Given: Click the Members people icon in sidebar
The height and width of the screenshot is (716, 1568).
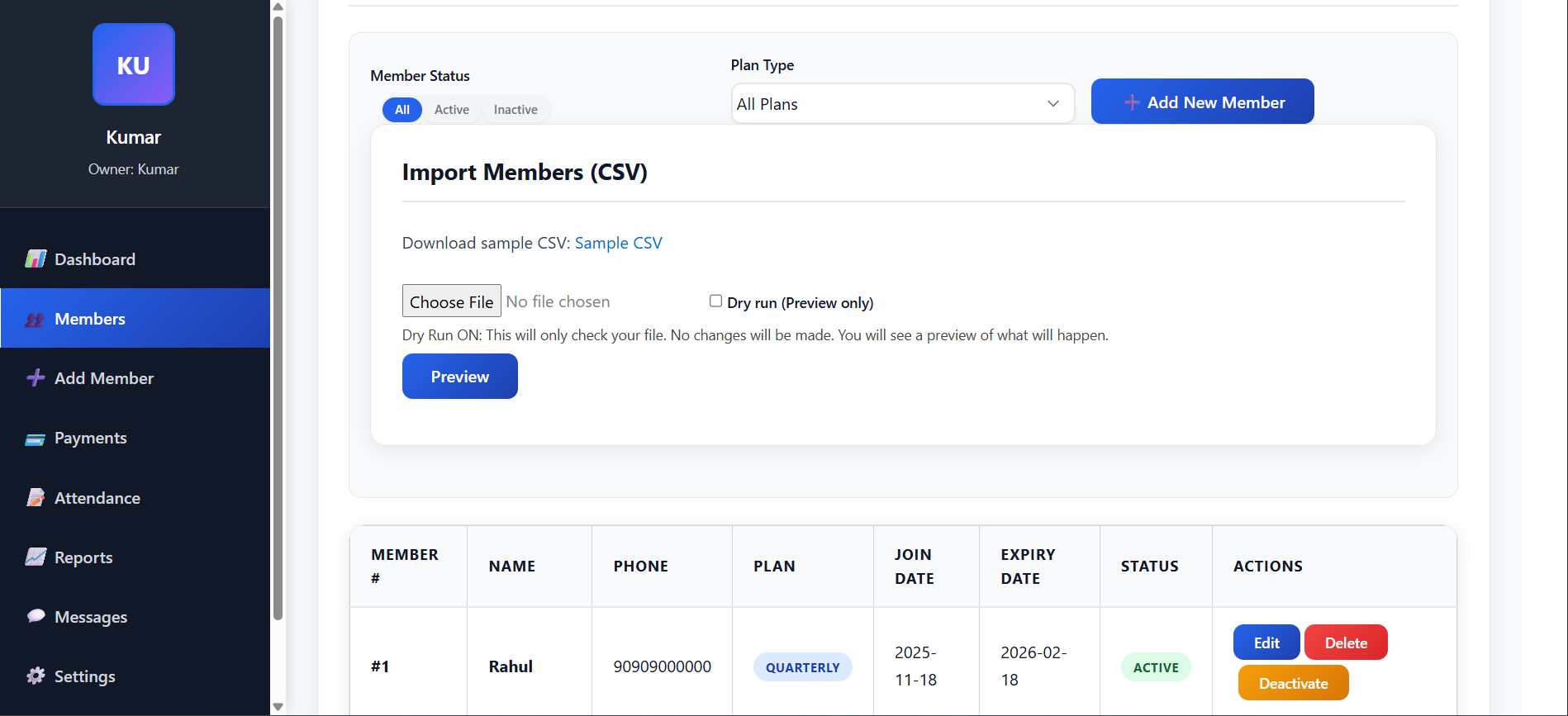Looking at the screenshot, I should point(35,320).
